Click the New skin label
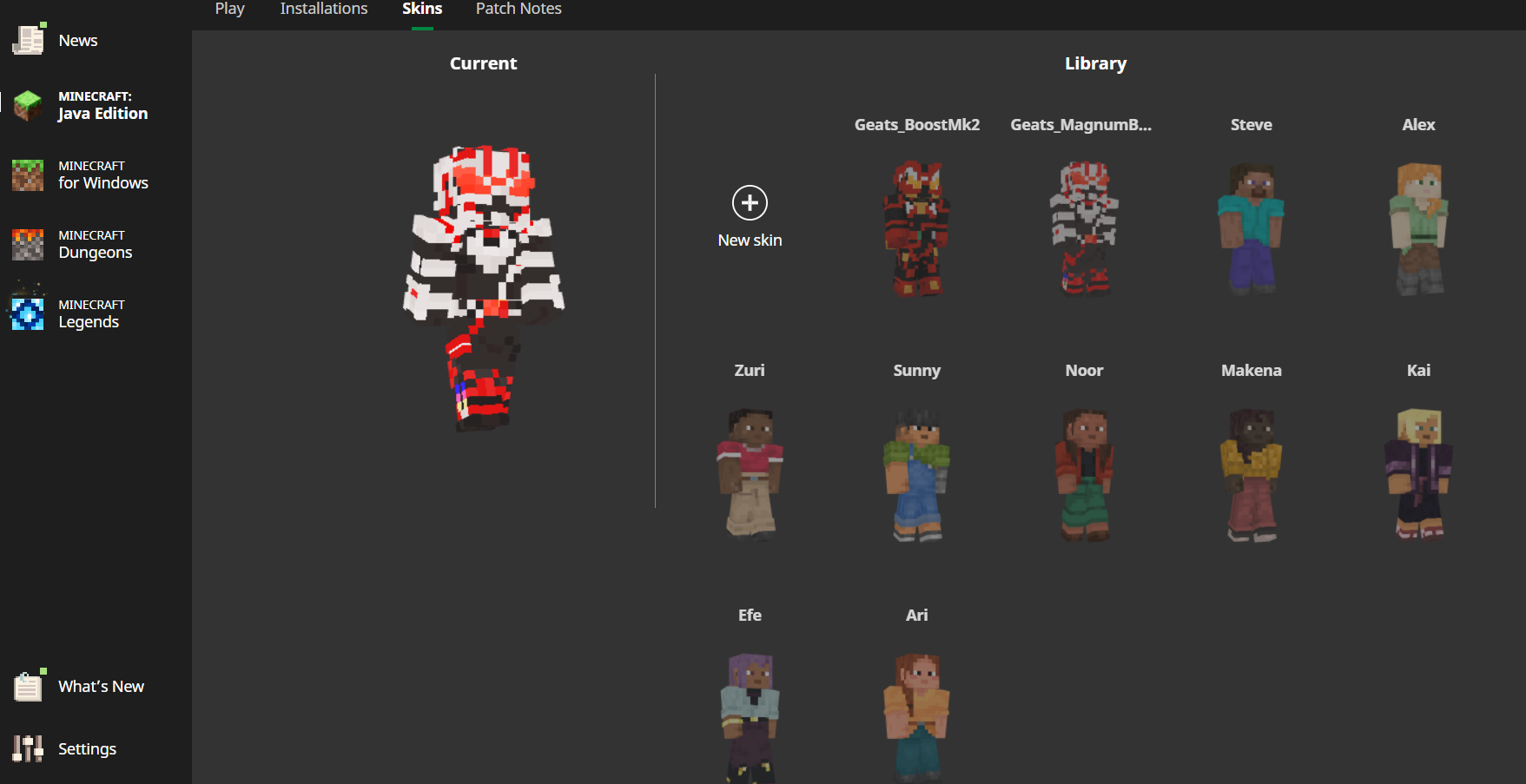The height and width of the screenshot is (784, 1526). pyautogui.click(x=750, y=240)
